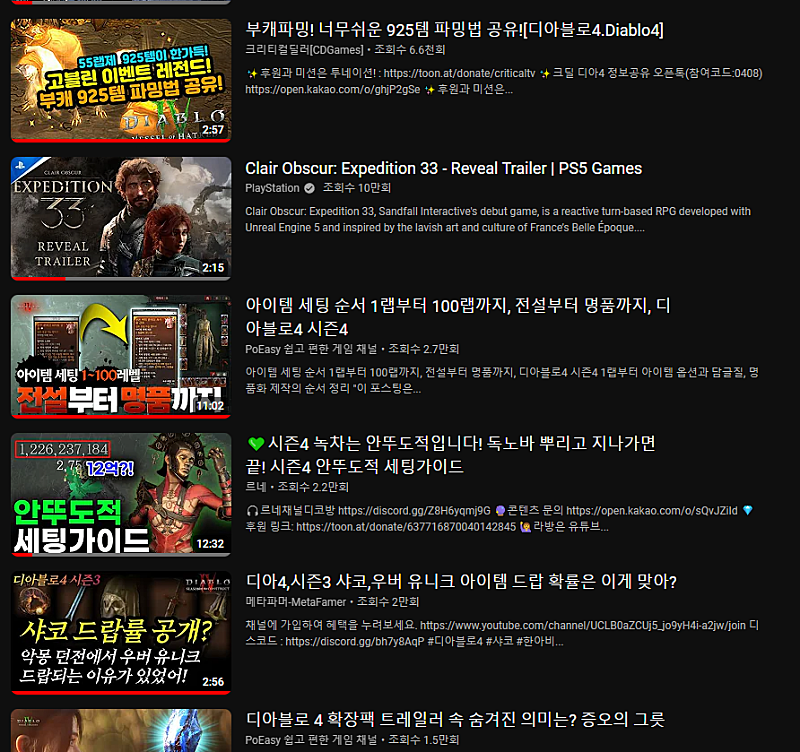Click the 2:57 duration badge
Viewport: 800px width, 752px height.
213,130
